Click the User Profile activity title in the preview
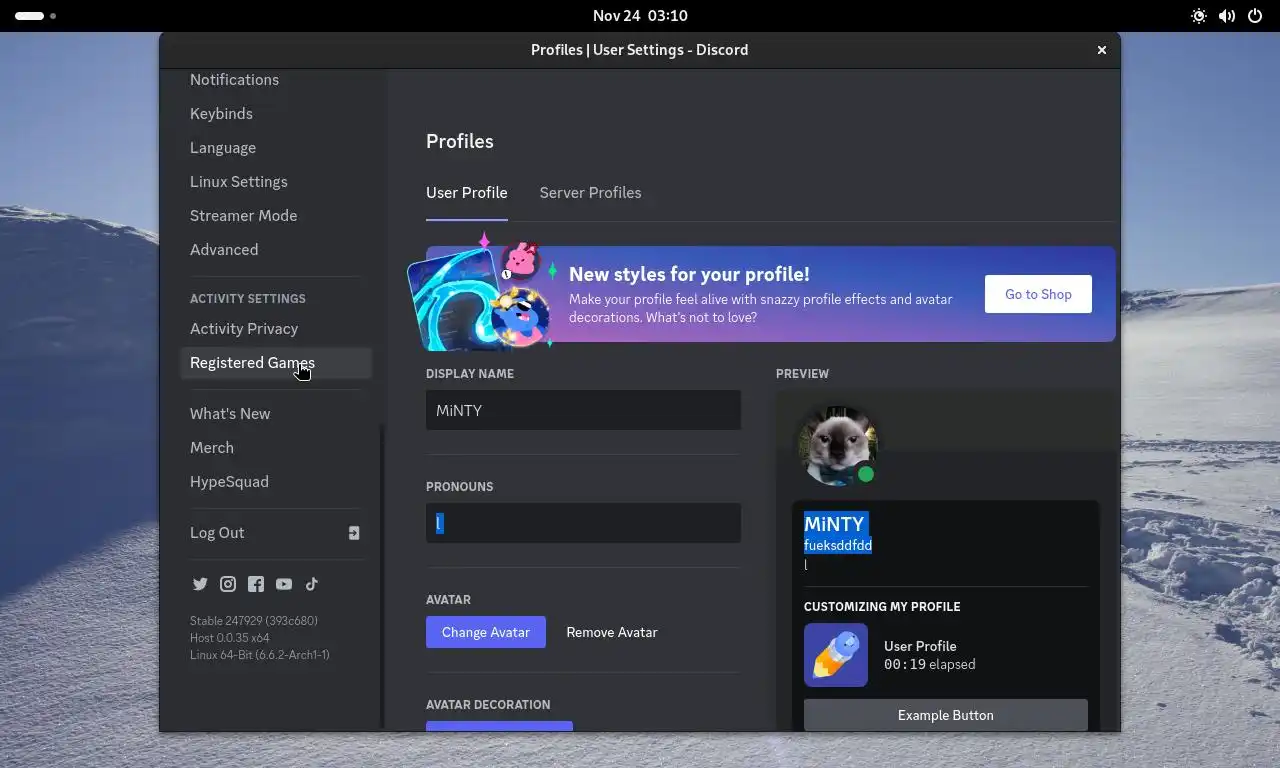1280x768 pixels. (920, 646)
